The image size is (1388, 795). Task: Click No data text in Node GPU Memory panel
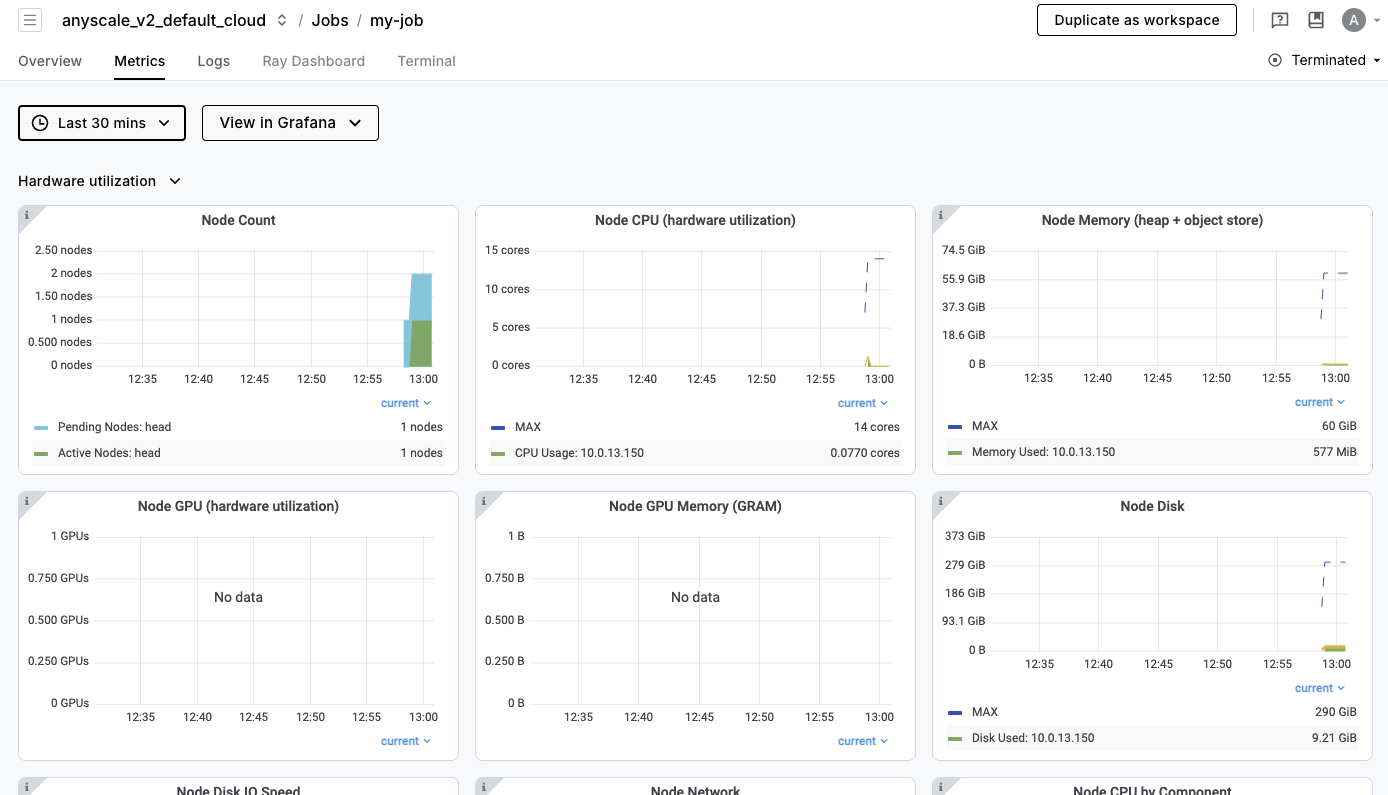(x=695, y=597)
